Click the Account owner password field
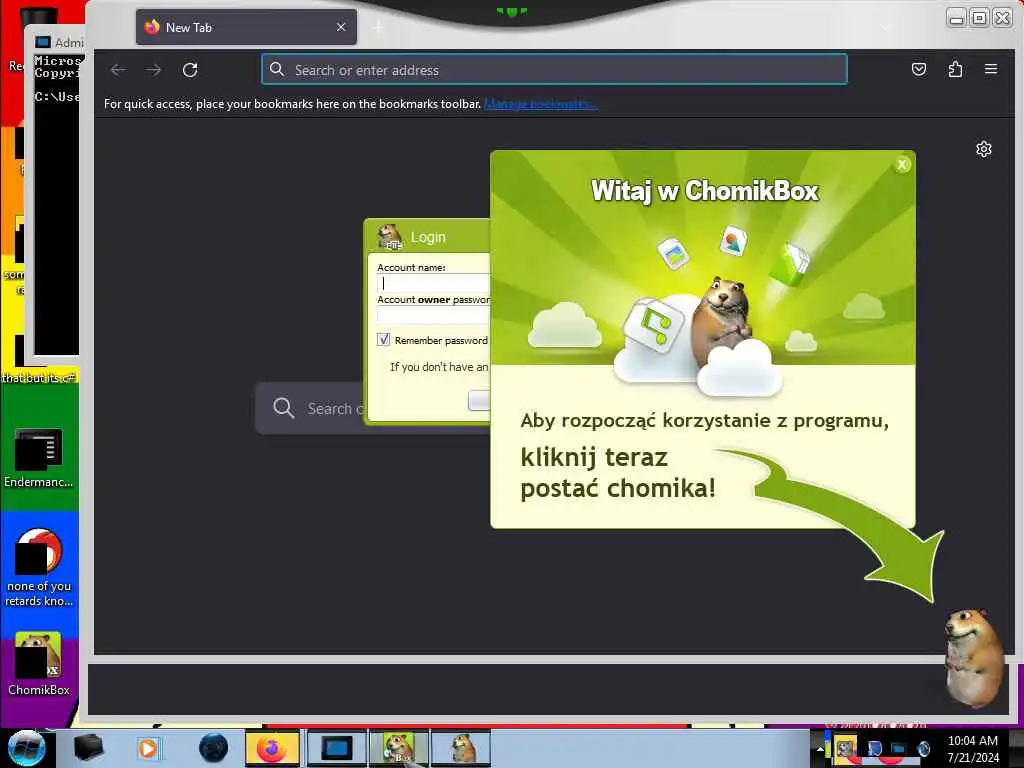1024x768 pixels. tap(434, 315)
